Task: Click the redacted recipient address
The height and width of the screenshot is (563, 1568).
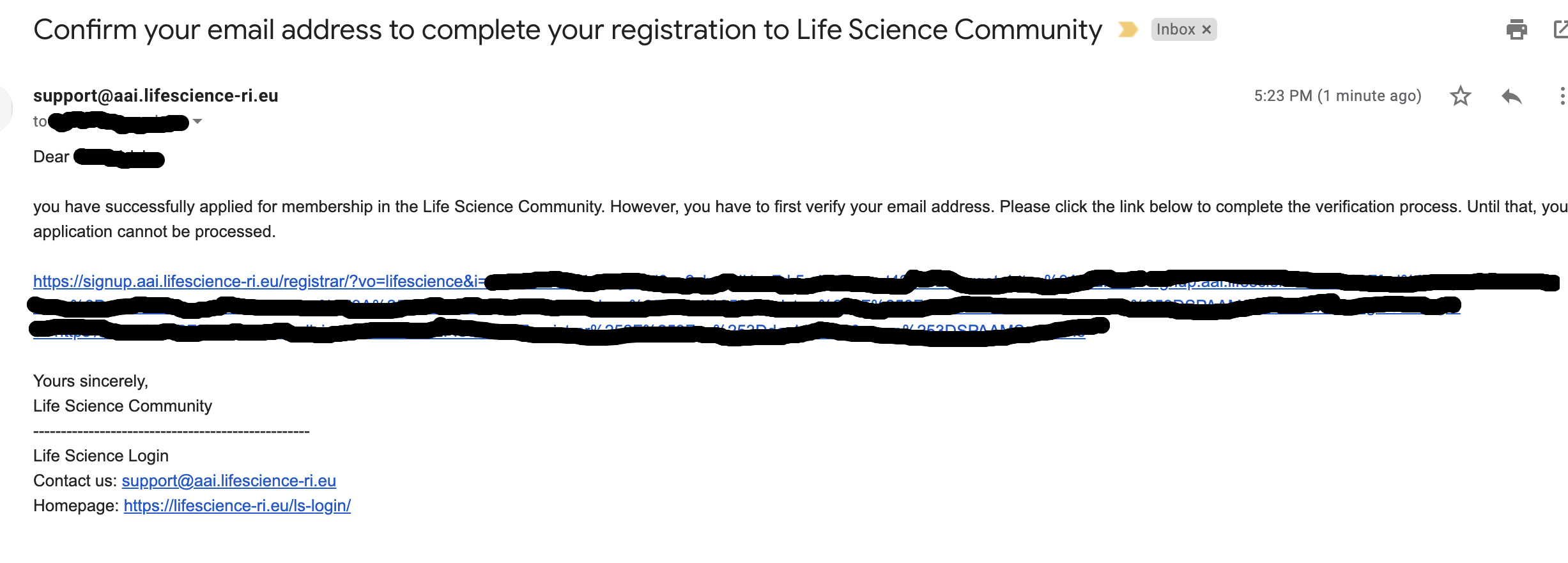Action: [x=119, y=121]
